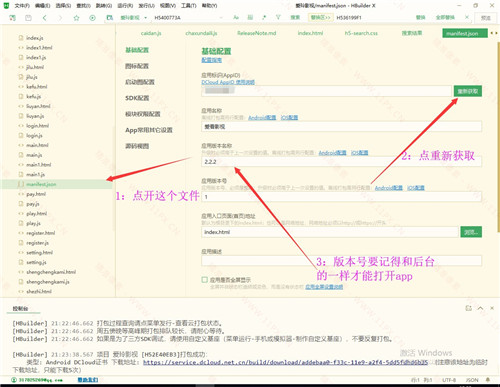Switch to the caidan.js tab
Image resolution: width=500 pixels, height=387 pixels.
coord(151,33)
